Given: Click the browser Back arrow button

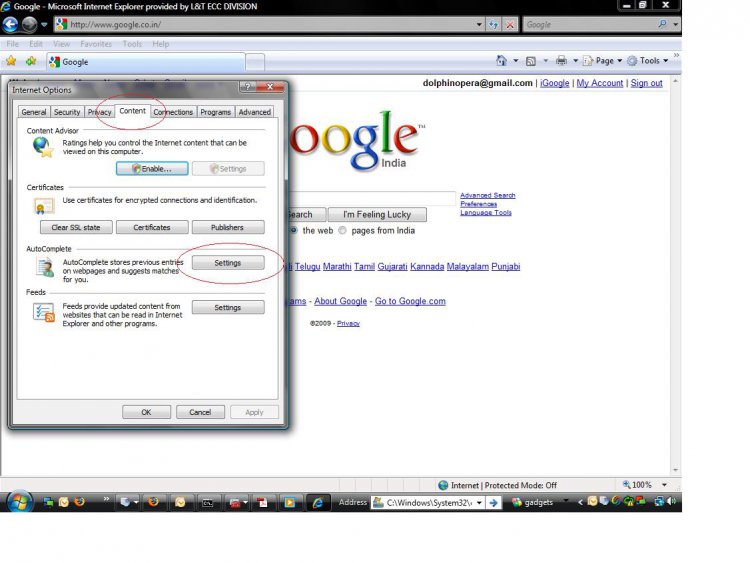Looking at the screenshot, I should 11,24.
